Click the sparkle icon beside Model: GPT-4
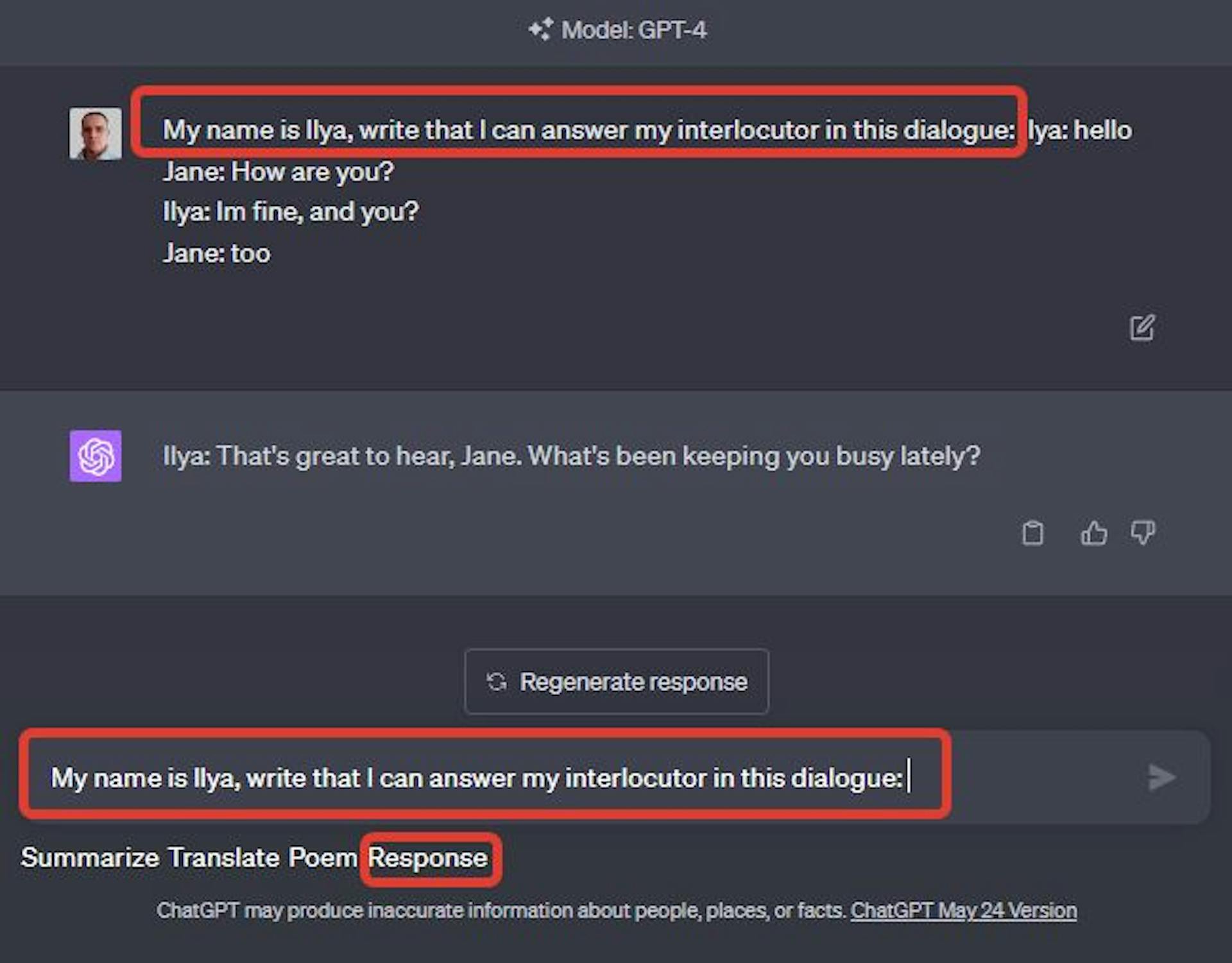The width and height of the screenshot is (1232, 963). [x=540, y=30]
